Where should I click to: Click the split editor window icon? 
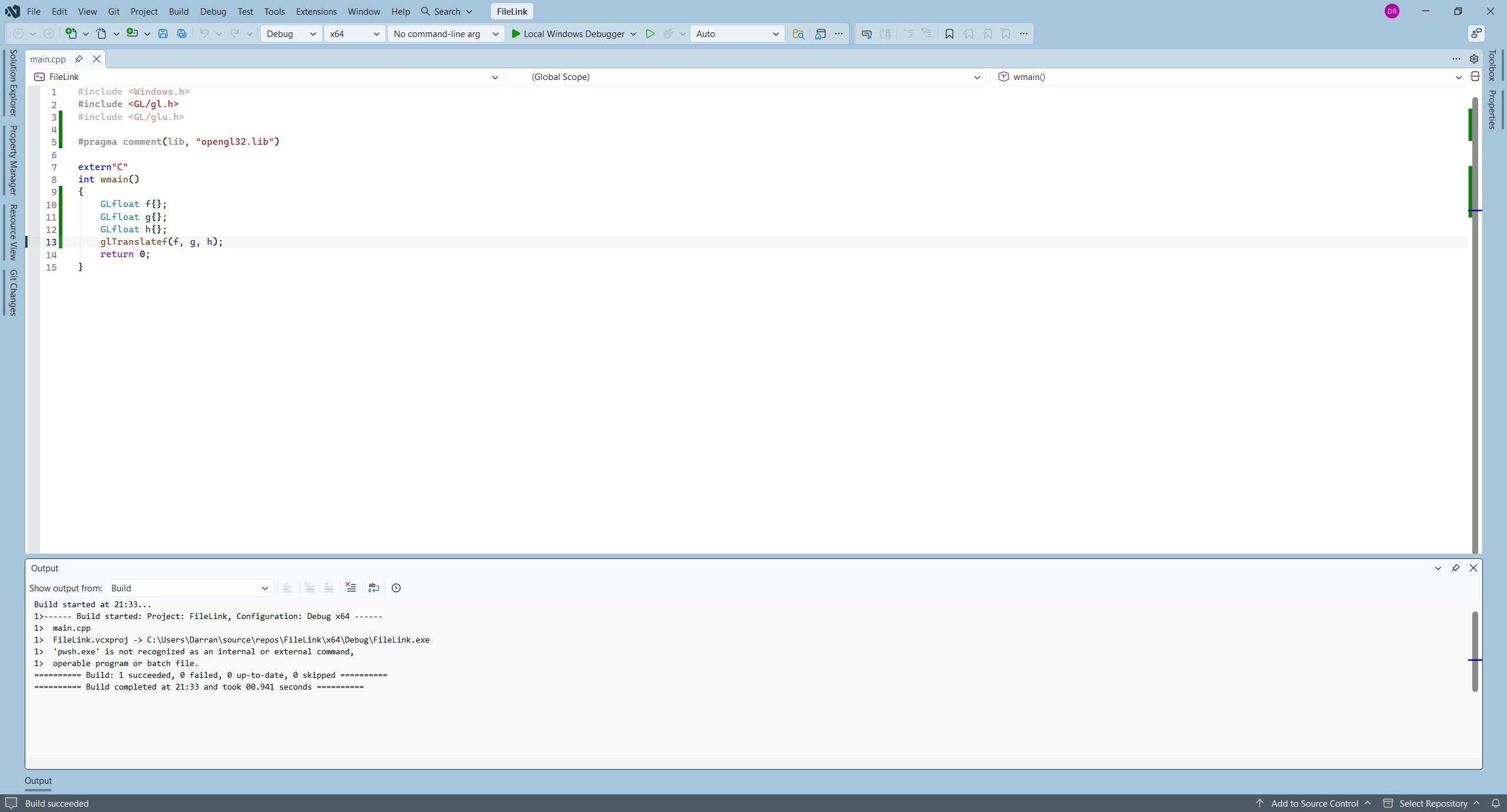[x=1475, y=76]
